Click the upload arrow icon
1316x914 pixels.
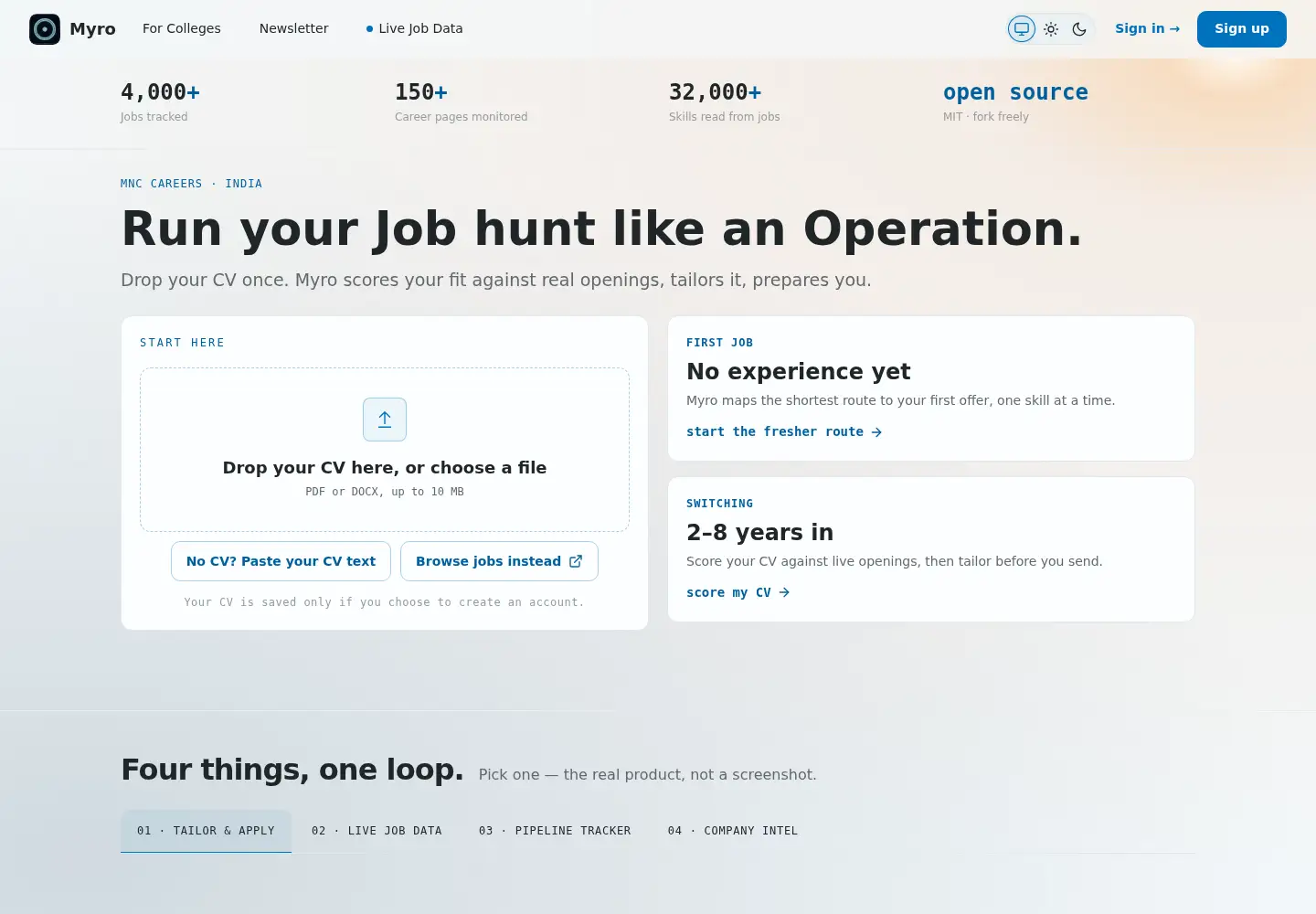coord(385,420)
